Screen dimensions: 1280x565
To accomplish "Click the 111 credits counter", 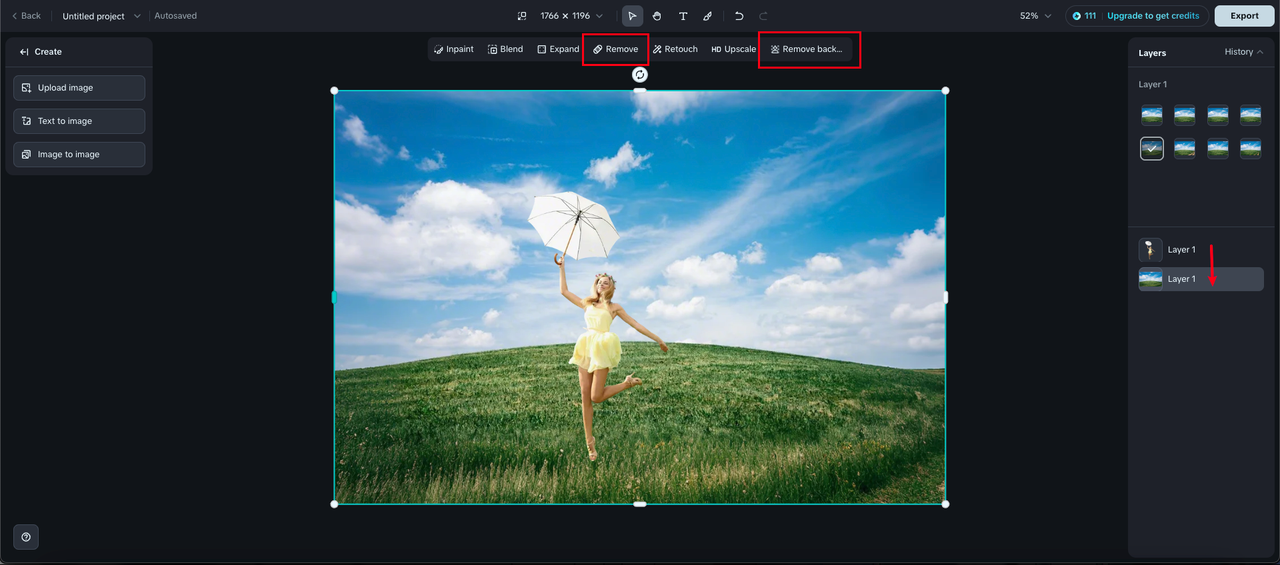I will coord(1084,16).
